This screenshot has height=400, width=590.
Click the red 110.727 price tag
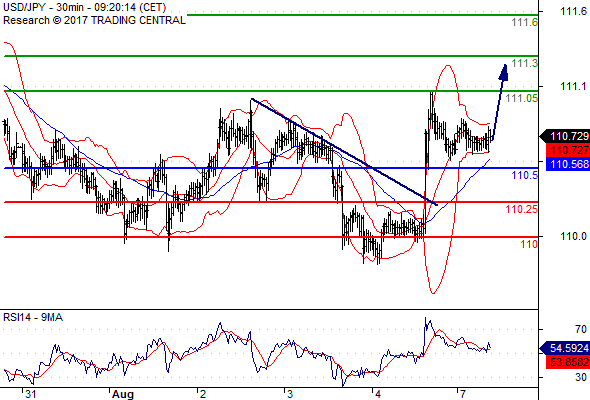567,151
